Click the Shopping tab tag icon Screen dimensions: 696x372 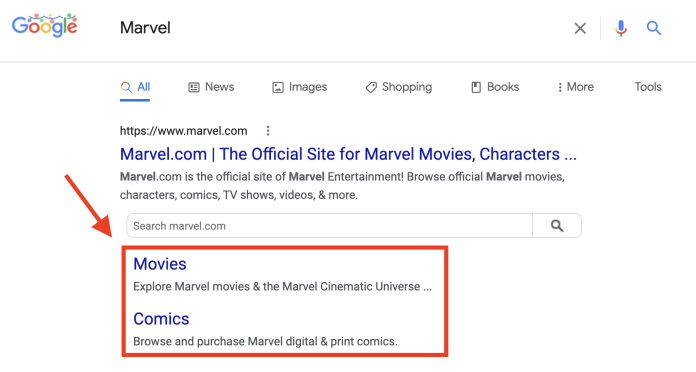tap(371, 87)
